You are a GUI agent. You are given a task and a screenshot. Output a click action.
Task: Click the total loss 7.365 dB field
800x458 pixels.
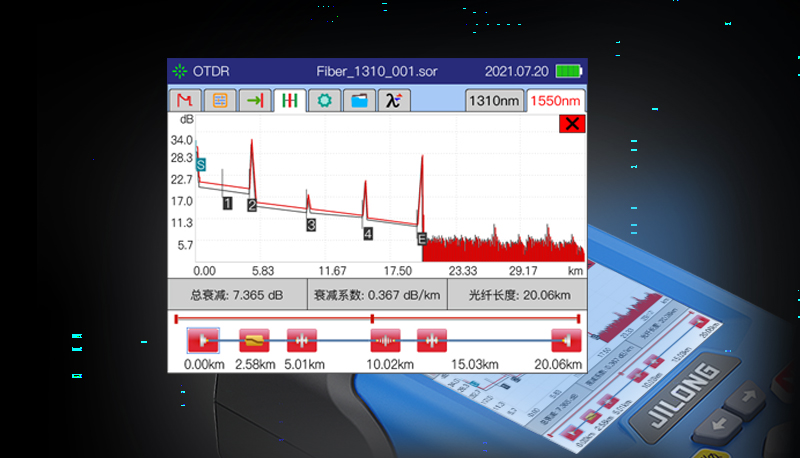(x=237, y=295)
